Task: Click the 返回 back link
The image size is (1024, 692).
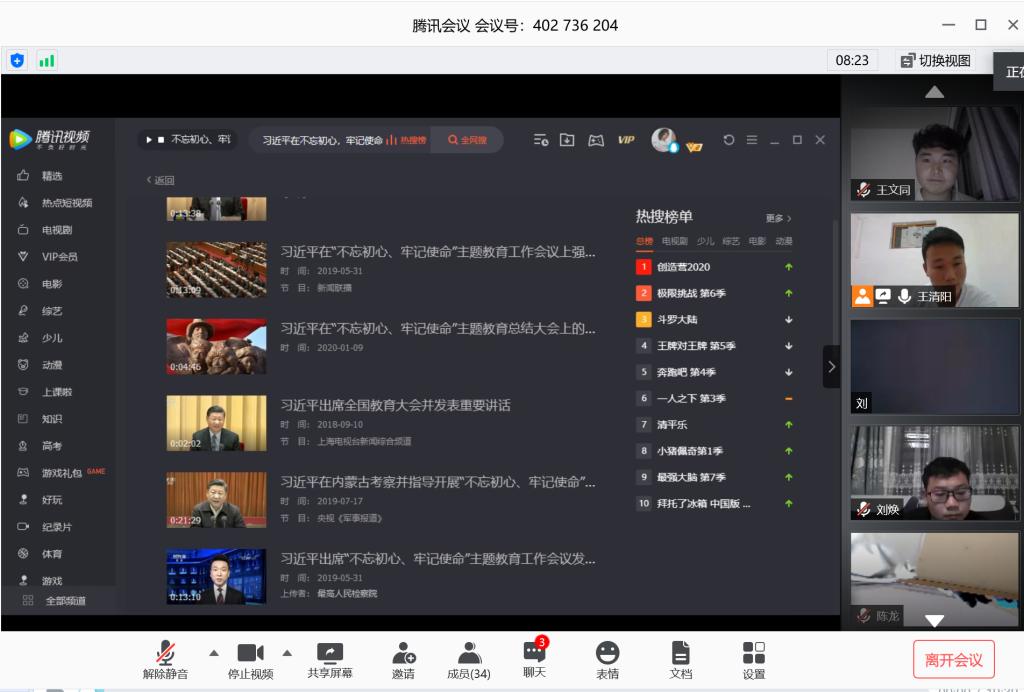Action: point(161,180)
